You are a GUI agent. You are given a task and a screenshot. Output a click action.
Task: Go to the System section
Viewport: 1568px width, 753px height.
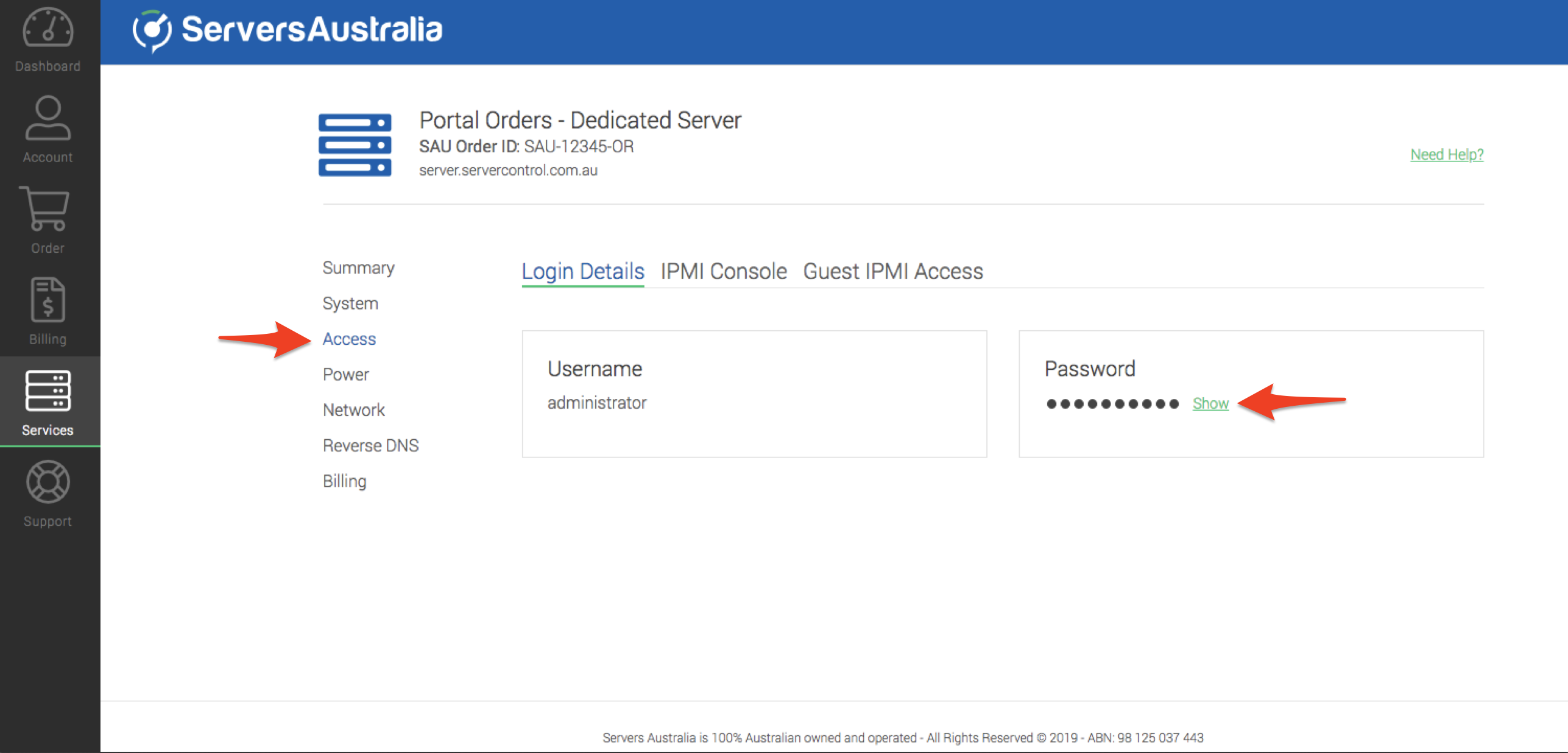[350, 303]
